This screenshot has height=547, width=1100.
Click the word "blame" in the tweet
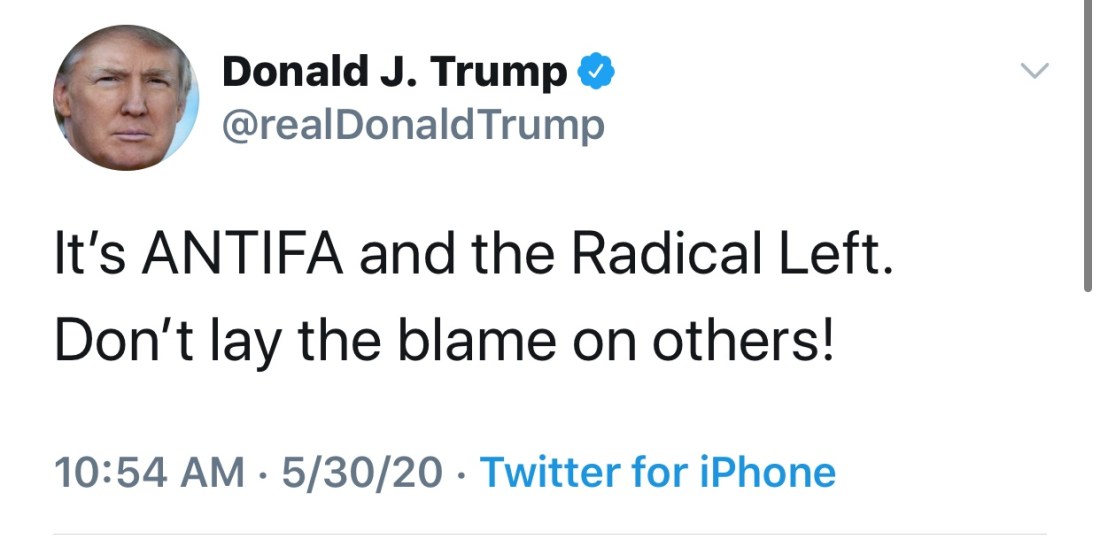pyautogui.click(x=484, y=342)
